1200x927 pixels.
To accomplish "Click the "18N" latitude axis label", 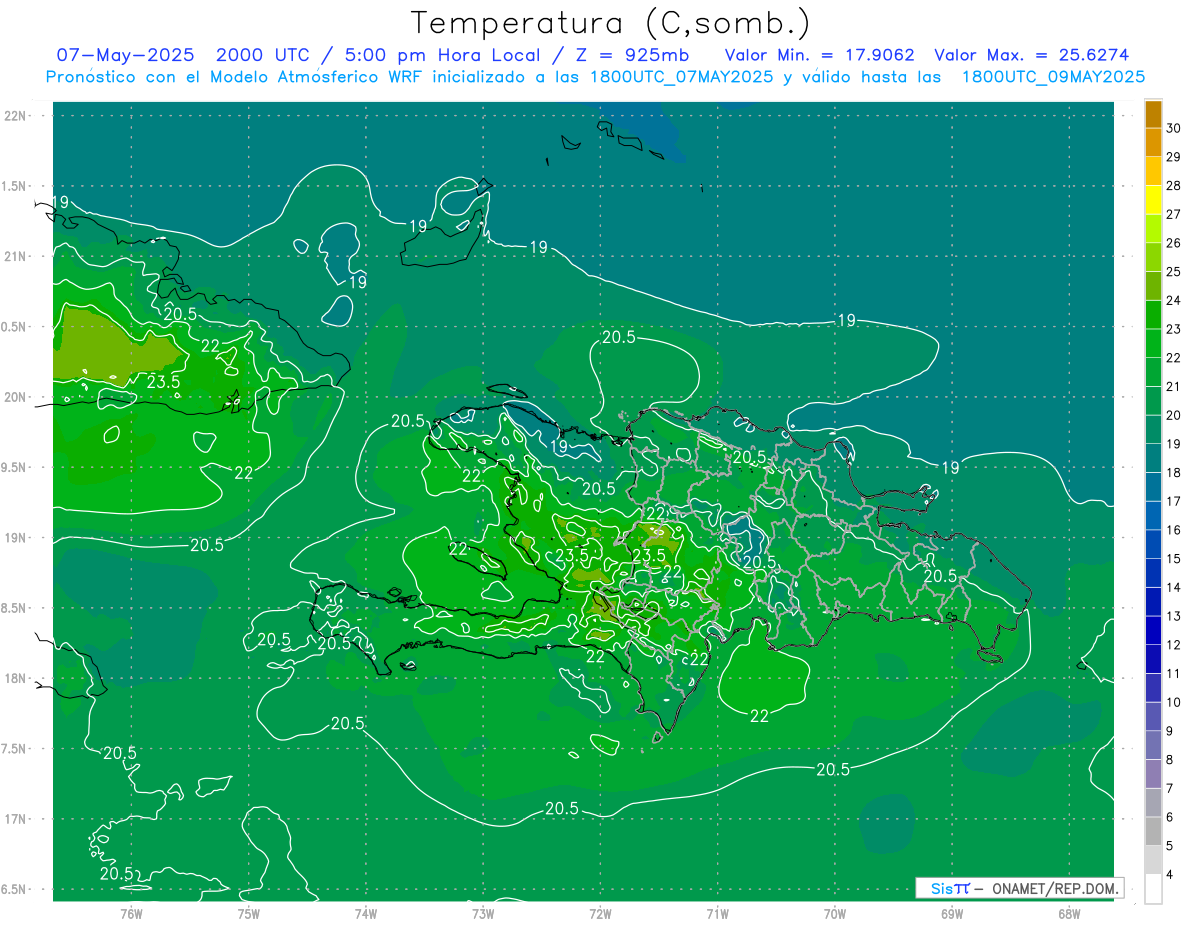I will 16,679.
